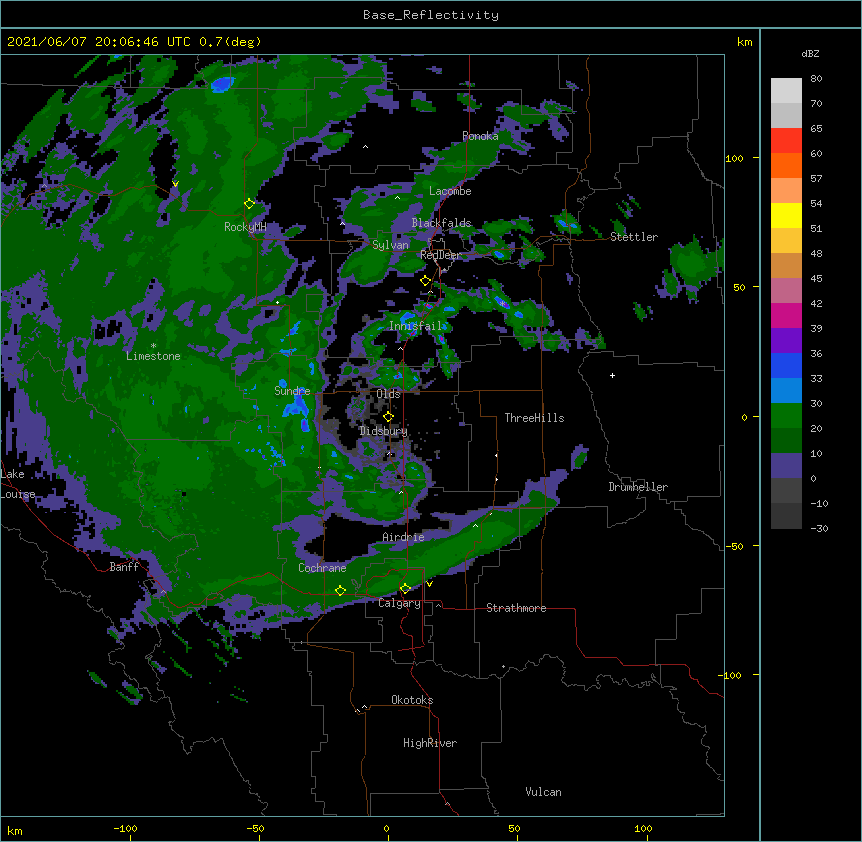Image resolution: width=862 pixels, height=842 pixels.
Task: Click the yellow diamond marker south of RedDeer
Action: coord(425,281)
